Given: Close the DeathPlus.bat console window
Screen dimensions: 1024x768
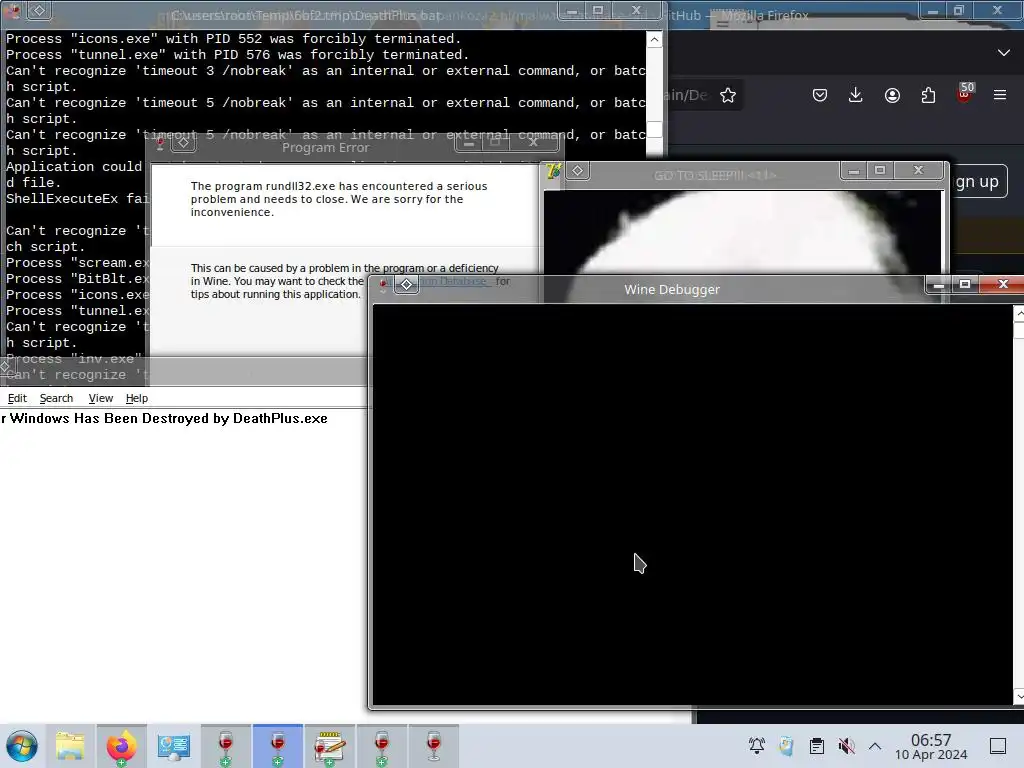Looking at the screenshot, I should (636, 10).
